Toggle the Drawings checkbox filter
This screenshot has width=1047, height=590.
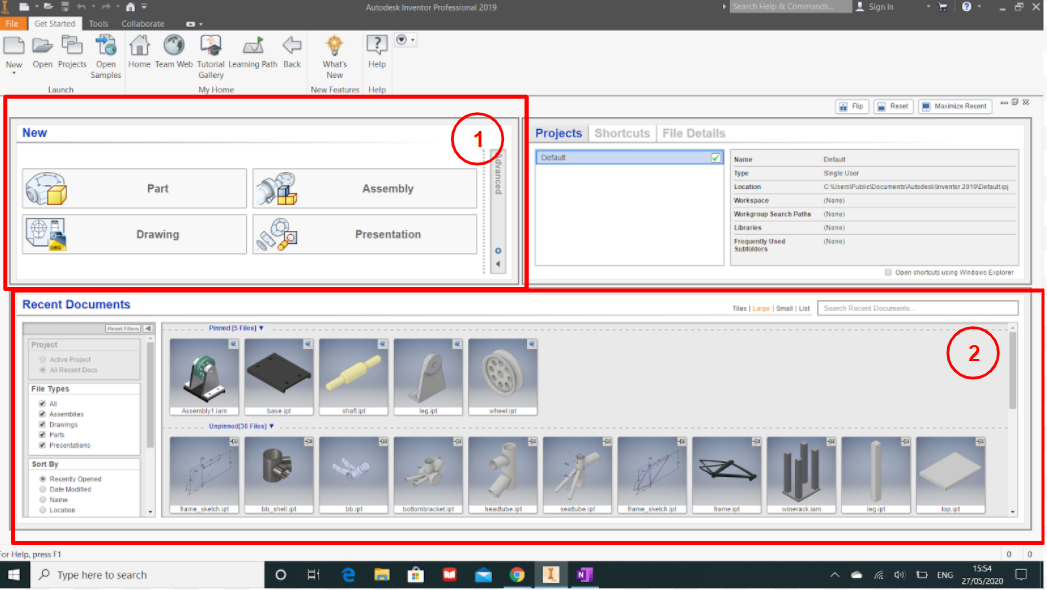(x=43, y=424)
